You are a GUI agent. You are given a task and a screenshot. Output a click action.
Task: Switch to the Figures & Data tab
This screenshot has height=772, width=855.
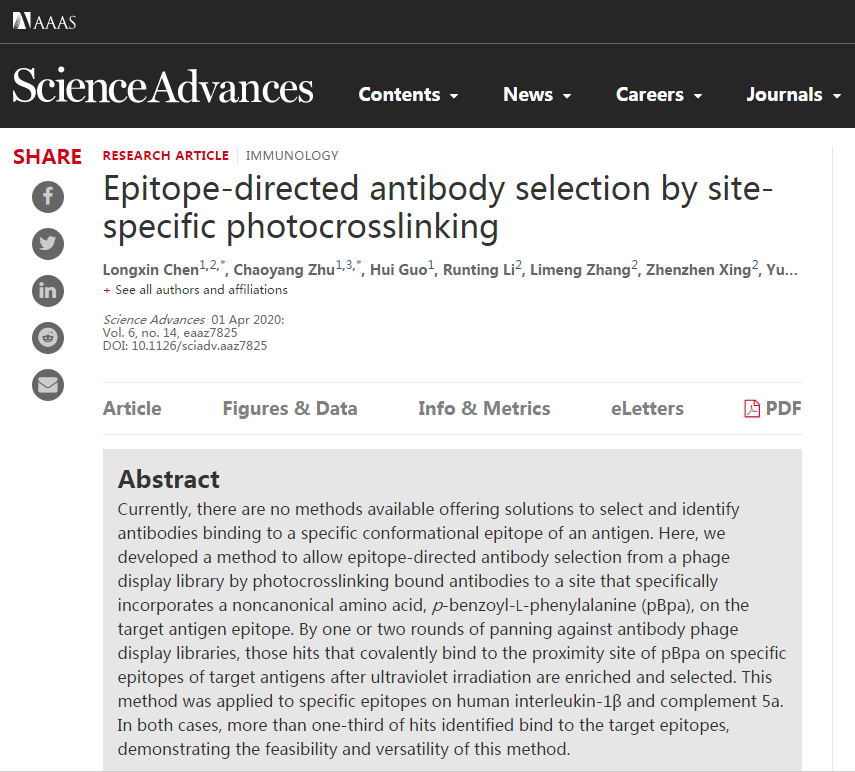(289, 408)
